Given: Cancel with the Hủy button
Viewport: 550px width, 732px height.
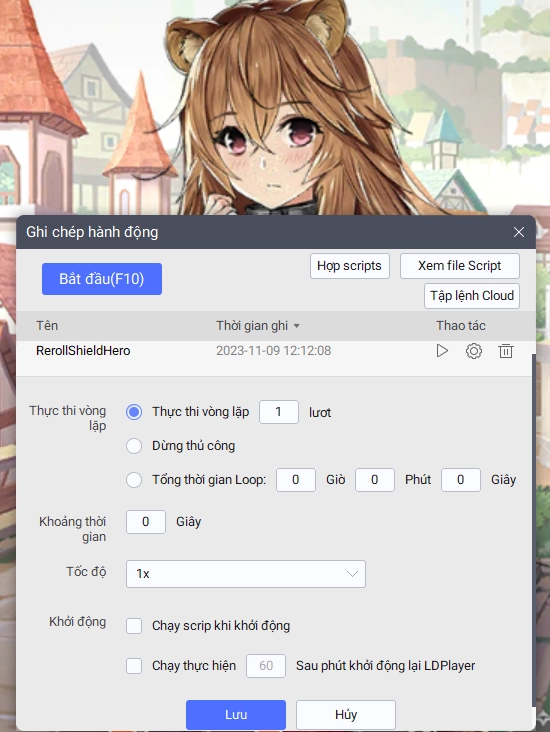Looking at the screenshot, I should [346, 715].
